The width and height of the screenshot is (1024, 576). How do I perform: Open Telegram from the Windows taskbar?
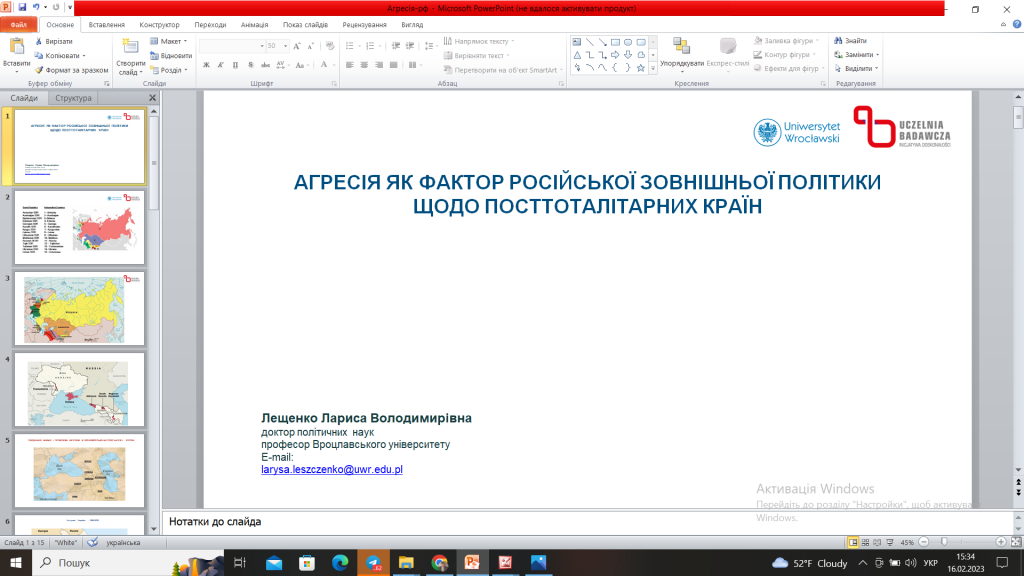point(373,563)
